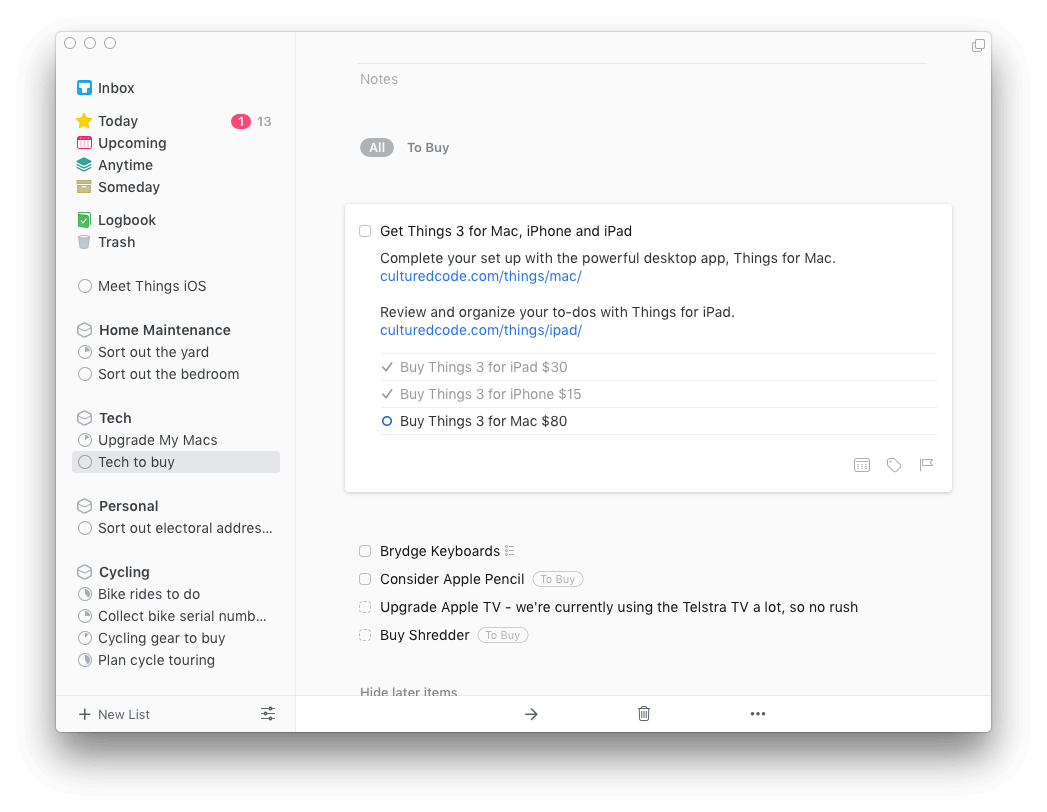Open Cycling gear to buy project
The image size is (1047, 812).
[176, 638]
